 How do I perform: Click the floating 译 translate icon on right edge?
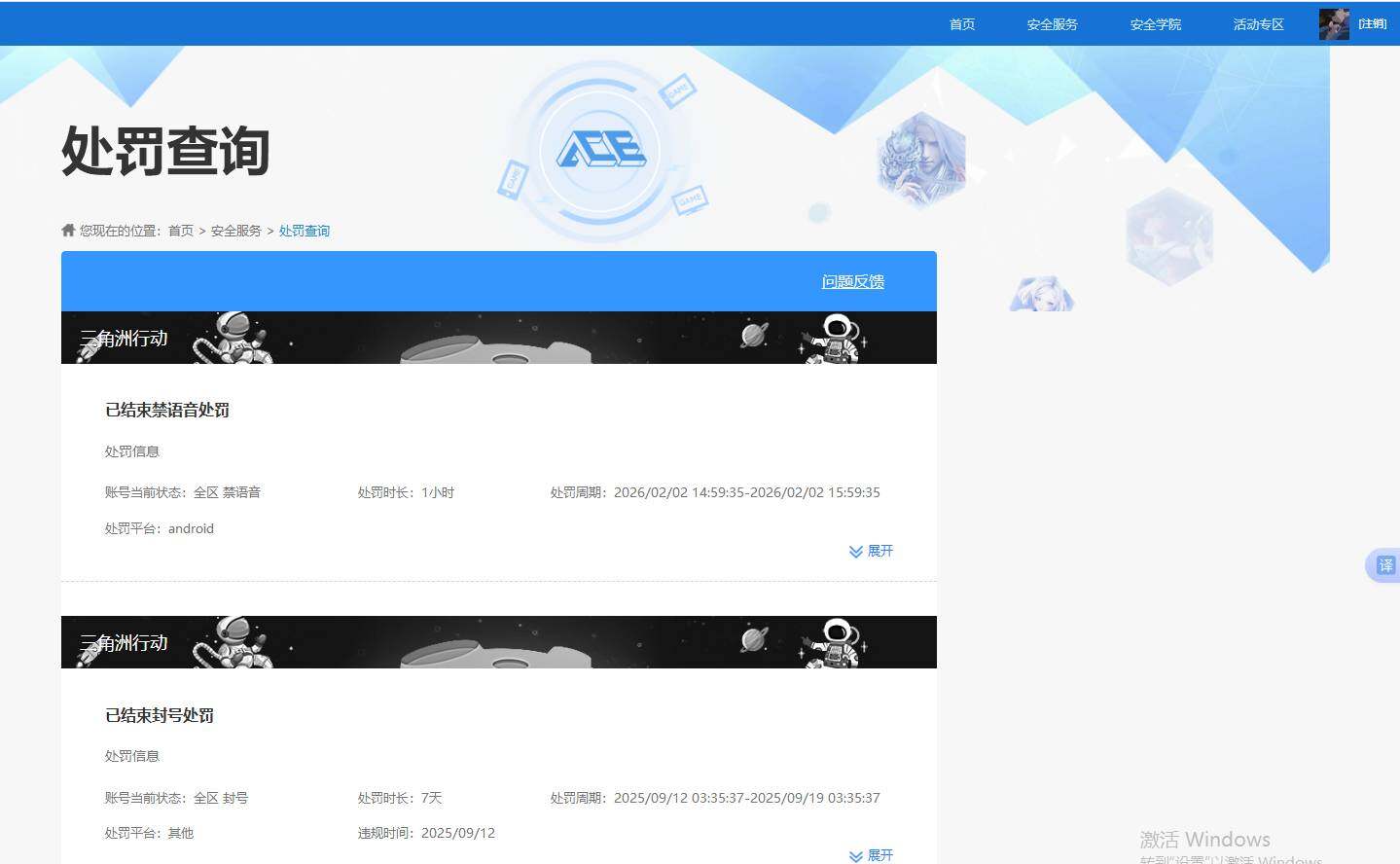tap(1384, 565)
